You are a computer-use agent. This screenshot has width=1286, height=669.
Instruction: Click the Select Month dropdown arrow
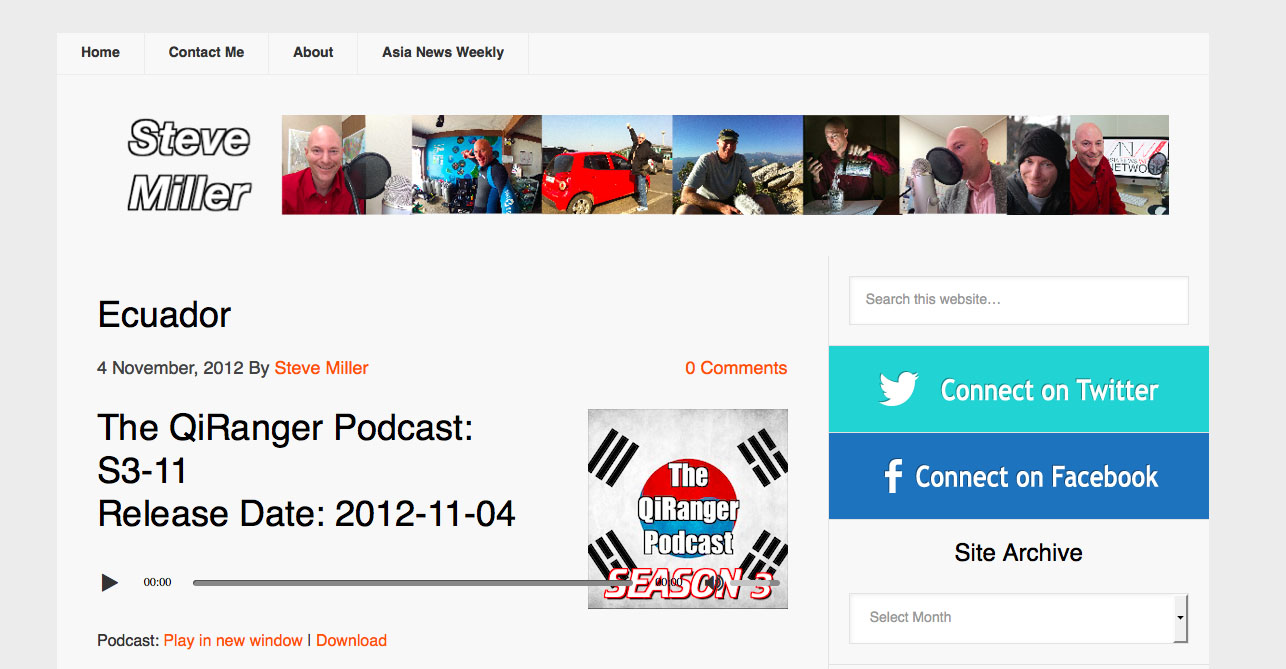[x=1180, y=618]
